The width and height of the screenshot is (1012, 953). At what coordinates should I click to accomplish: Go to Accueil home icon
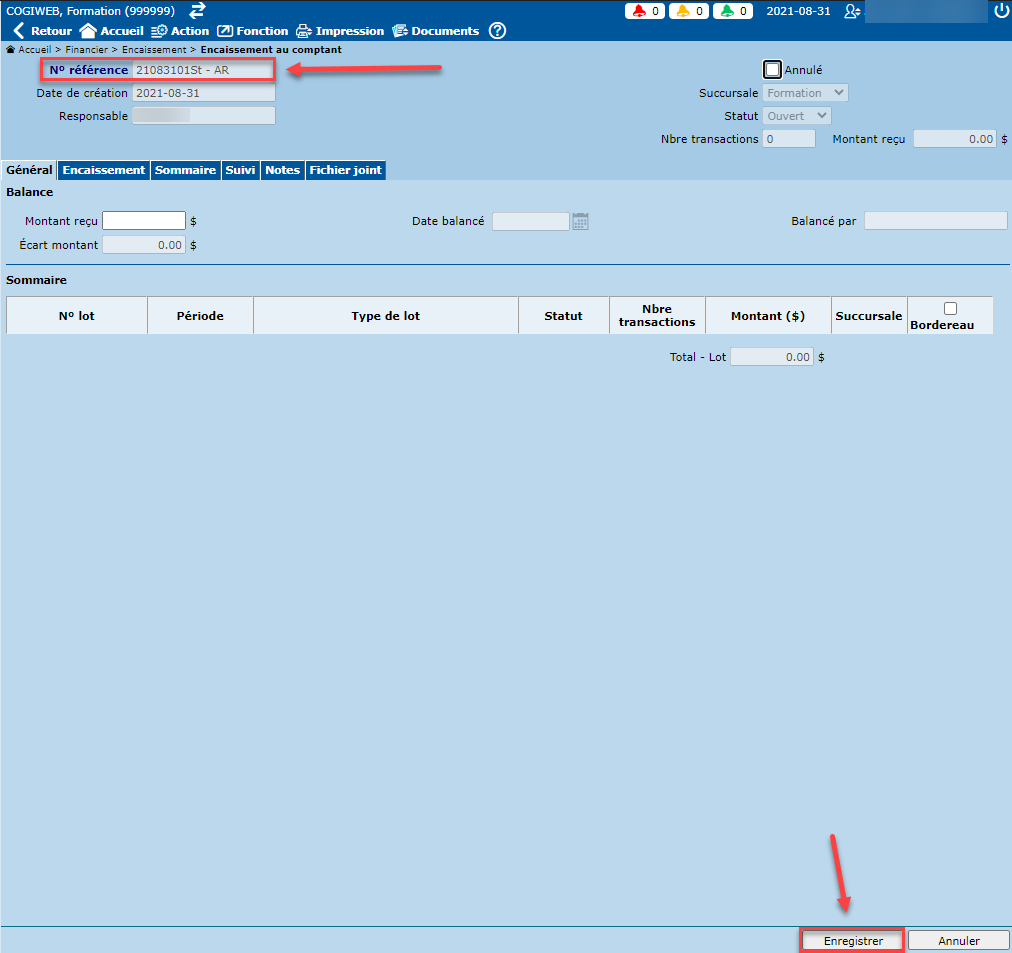88,31
